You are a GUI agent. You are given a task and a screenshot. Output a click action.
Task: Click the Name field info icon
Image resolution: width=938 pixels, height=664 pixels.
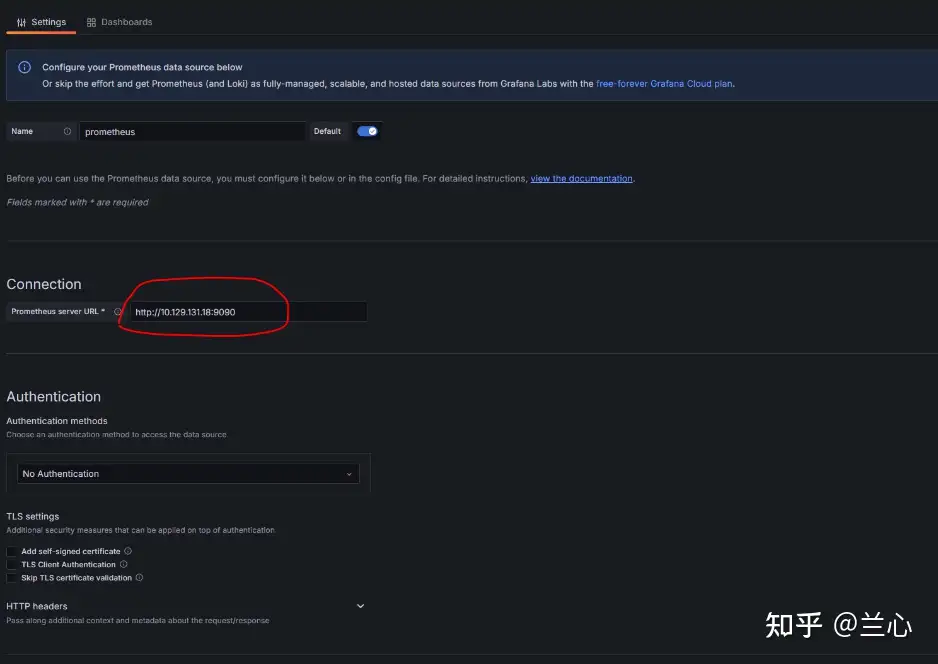pyautogui.click(x=68, y=131)
